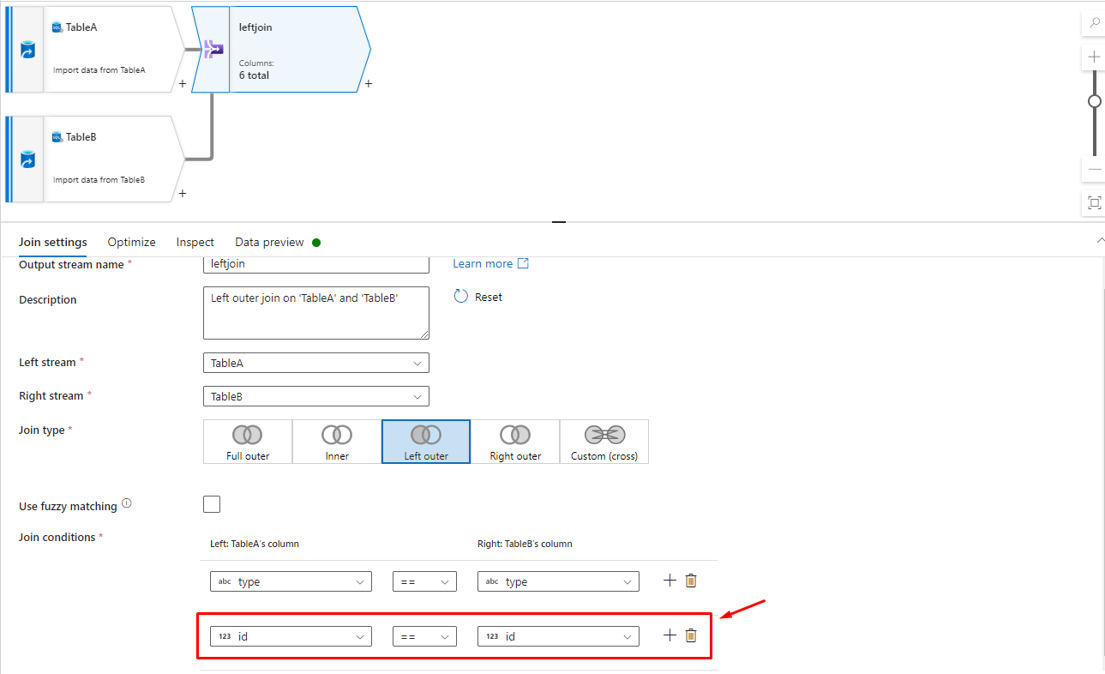Open left column id dropdown
The width and height of the screenshot is (1105, 674).
291,637
